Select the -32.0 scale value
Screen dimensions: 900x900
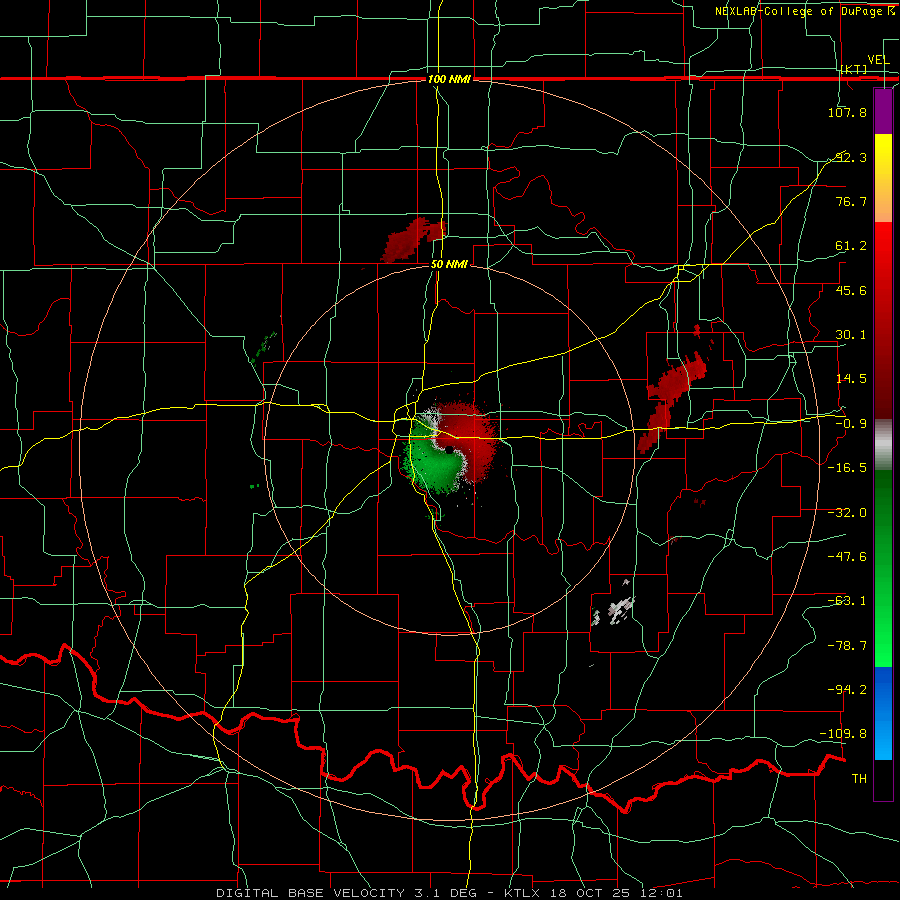[x=847, y=513]
